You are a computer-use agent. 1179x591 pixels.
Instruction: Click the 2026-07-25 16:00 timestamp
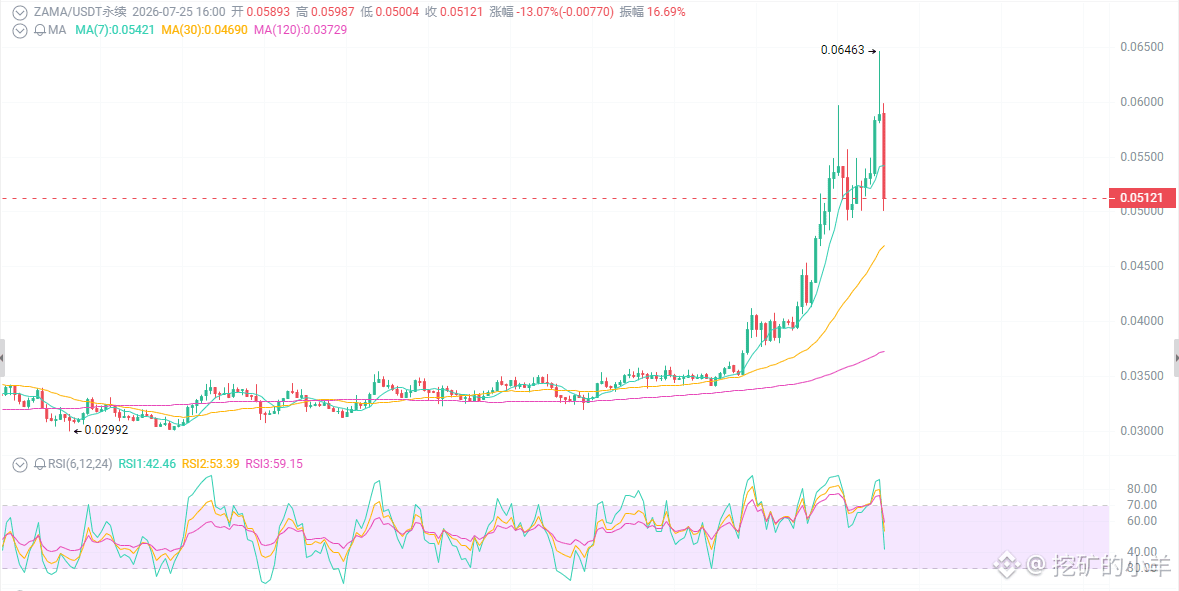tap(179, 12)
